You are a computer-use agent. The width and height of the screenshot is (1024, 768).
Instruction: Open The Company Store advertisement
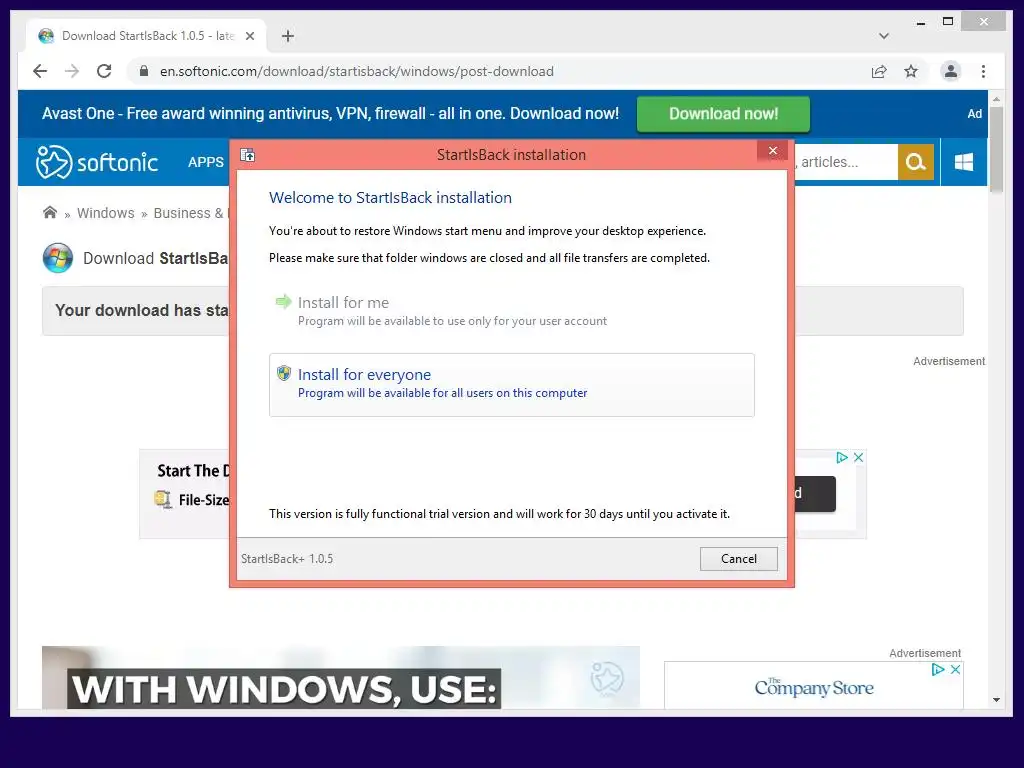[x=814, y=688]
